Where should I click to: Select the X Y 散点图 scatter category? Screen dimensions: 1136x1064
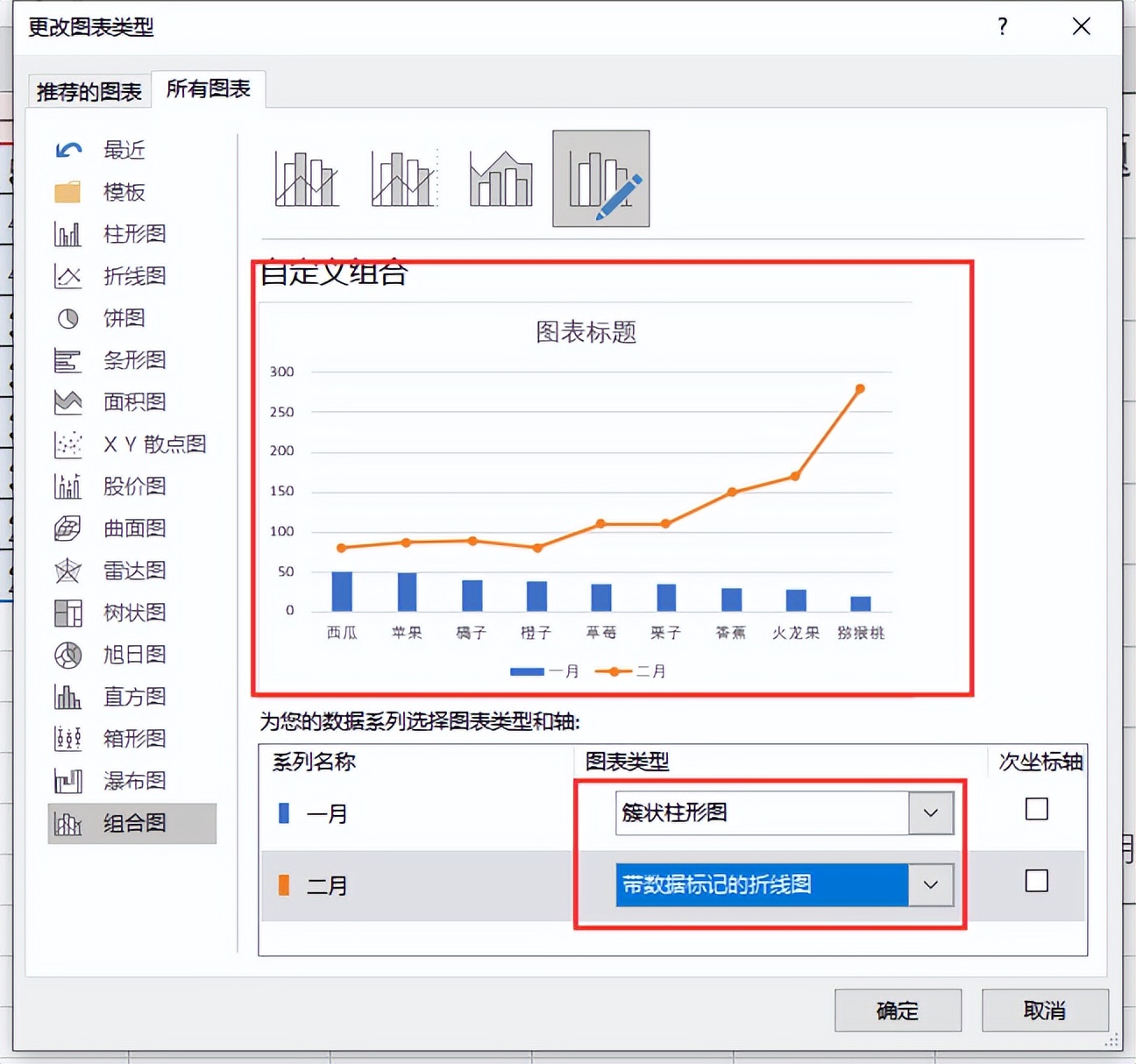(x=154, y=444)
